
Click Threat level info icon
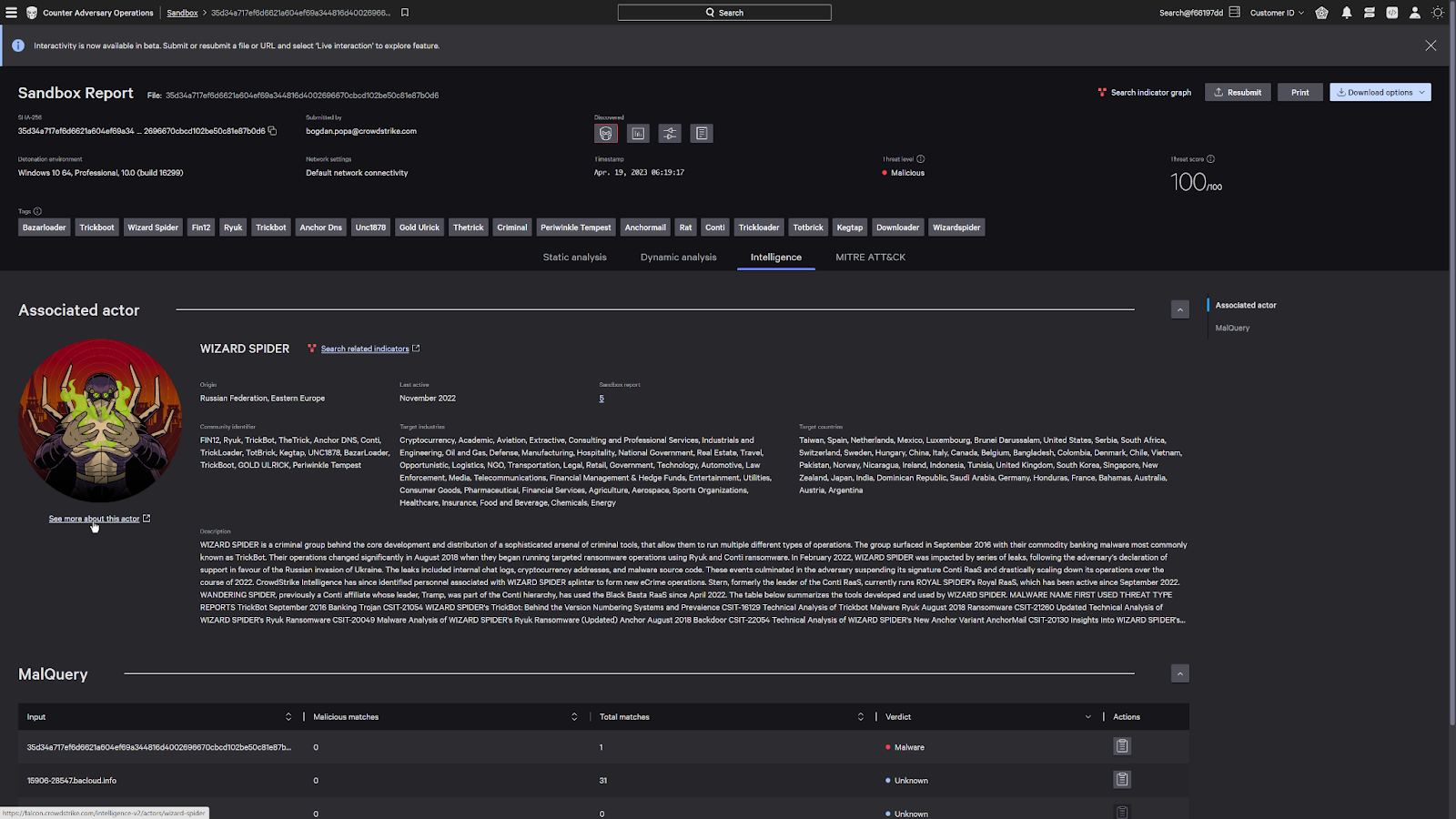tap(921, 158)
